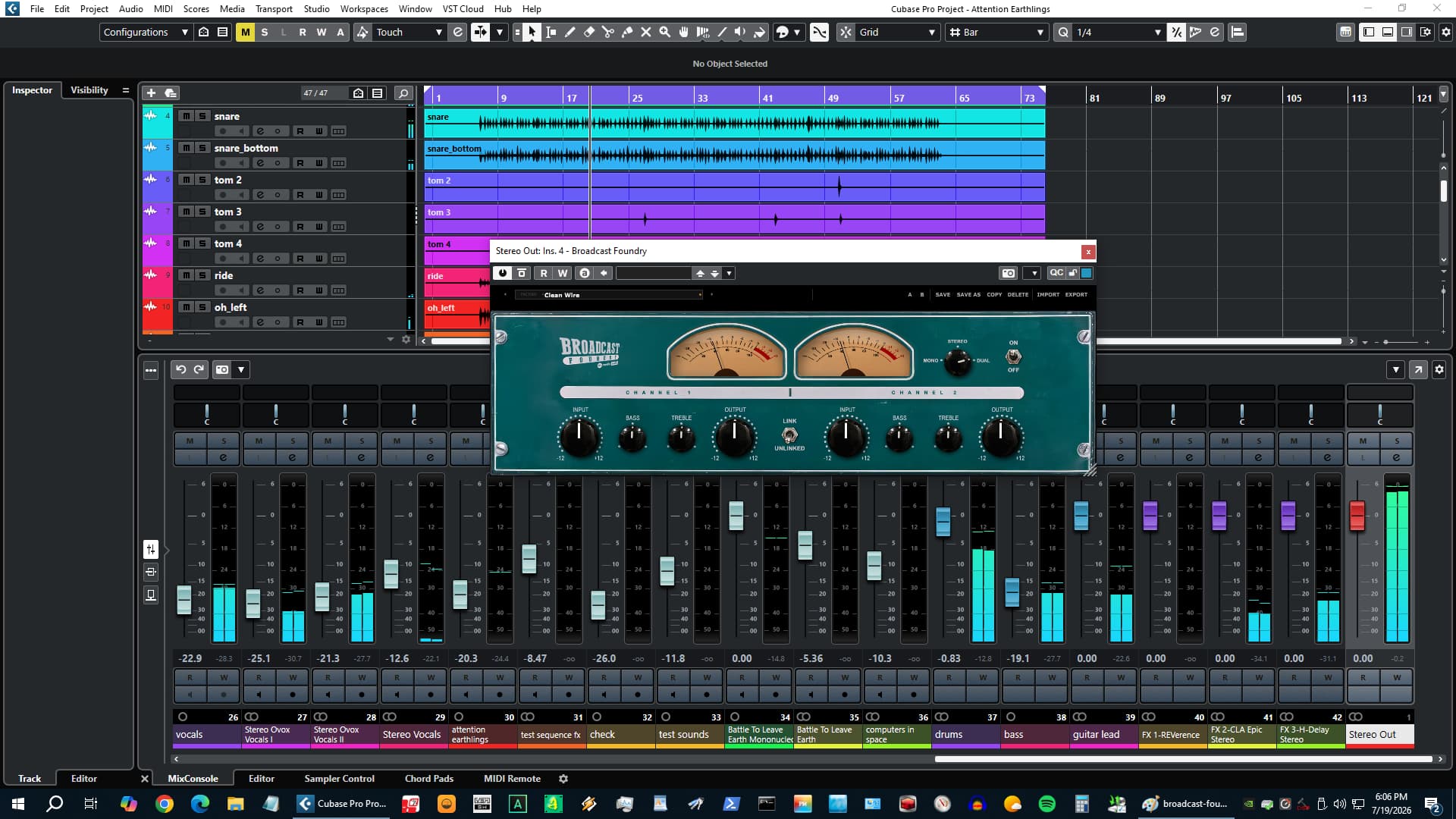Mute the snare track
1456x819 pixels.
[x=186, y=116]
